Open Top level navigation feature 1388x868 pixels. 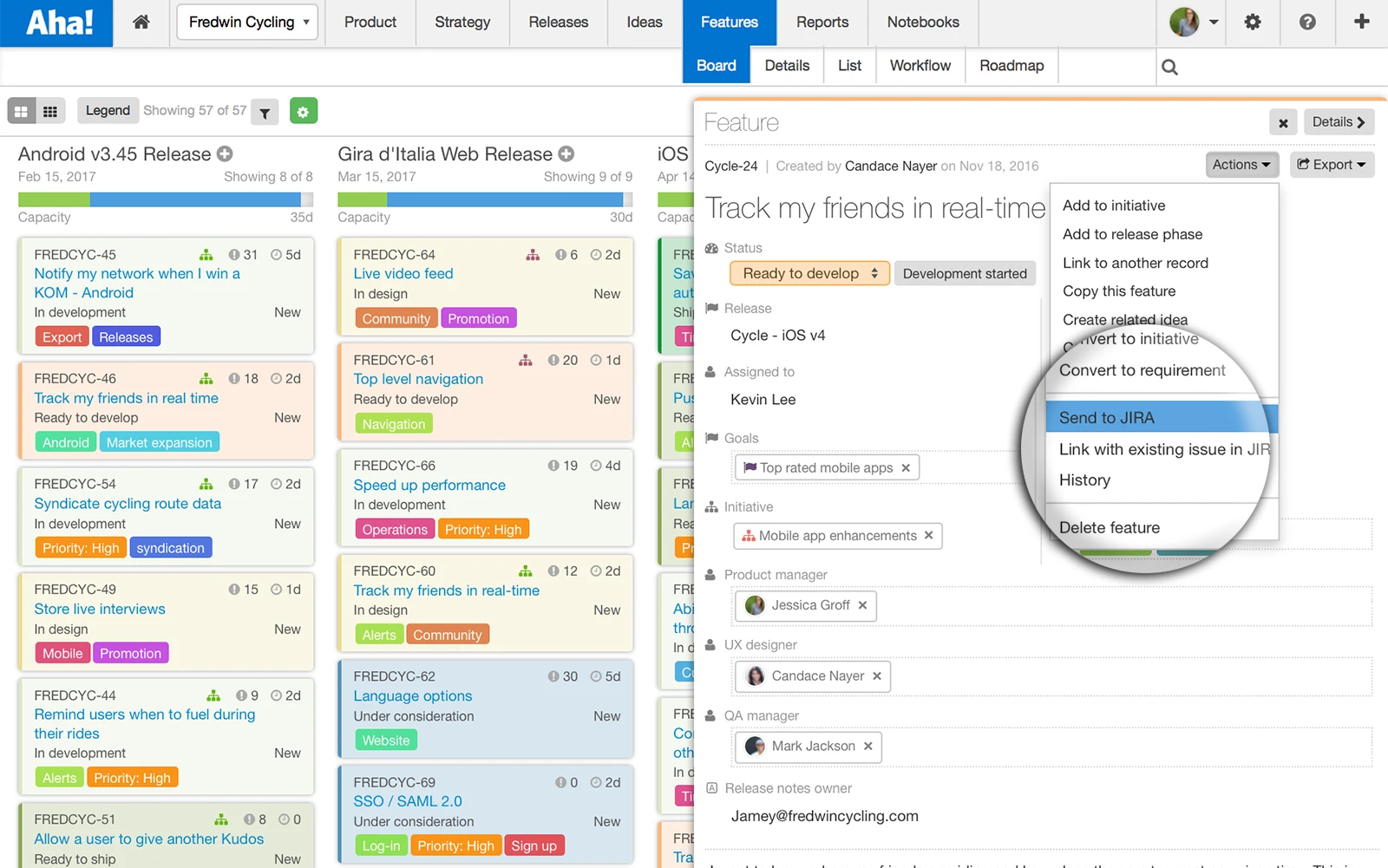418,379
